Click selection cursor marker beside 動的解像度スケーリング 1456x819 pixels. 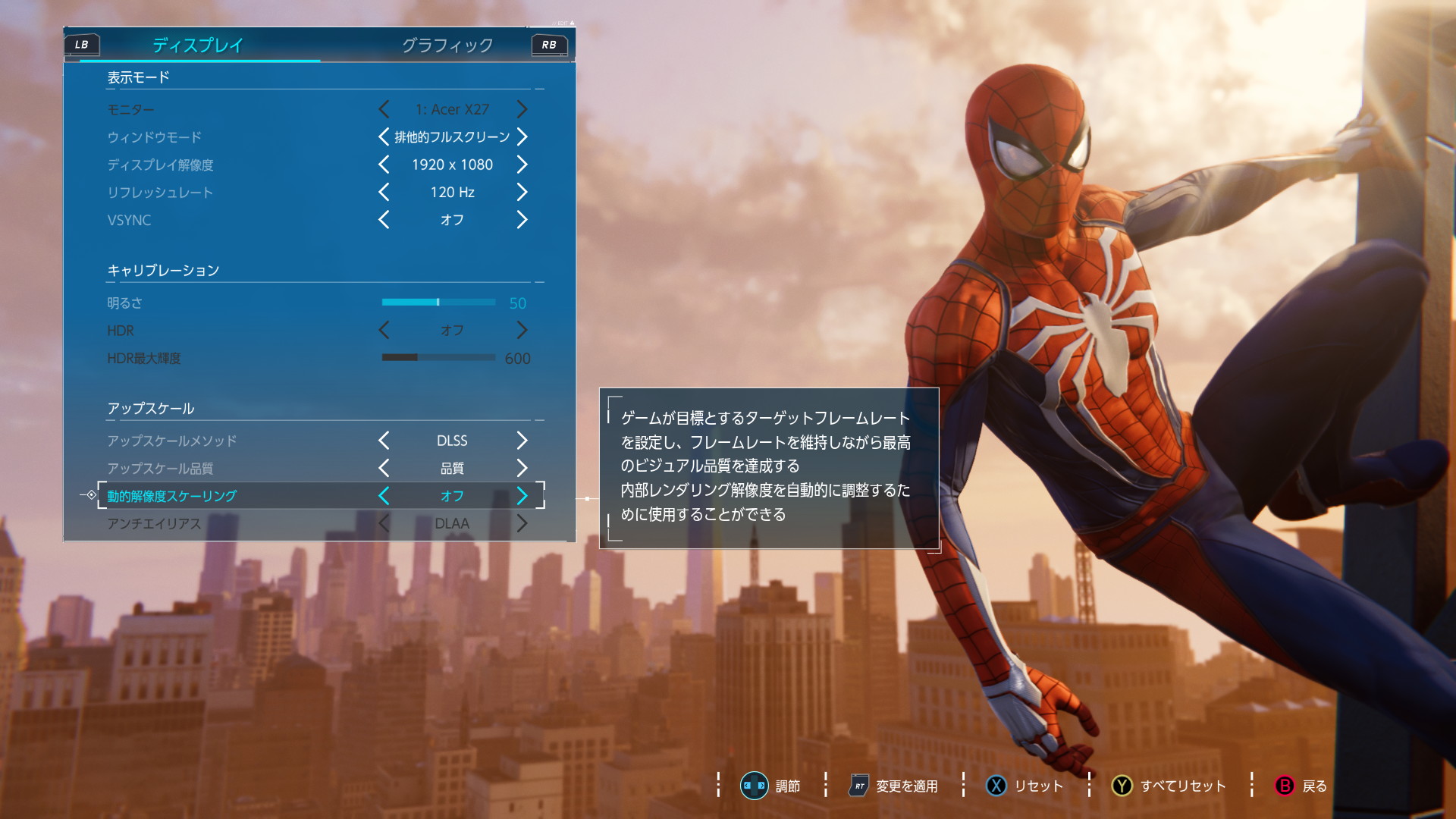pos(91,495)
